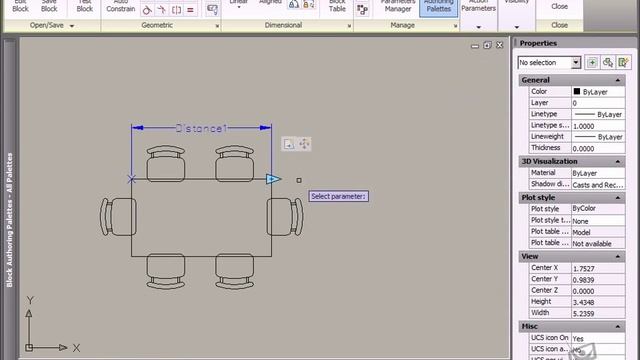The image size is (640, 360).
Task: Click the Toggle PICKADD icon in Properties
Action: (592, 62)
